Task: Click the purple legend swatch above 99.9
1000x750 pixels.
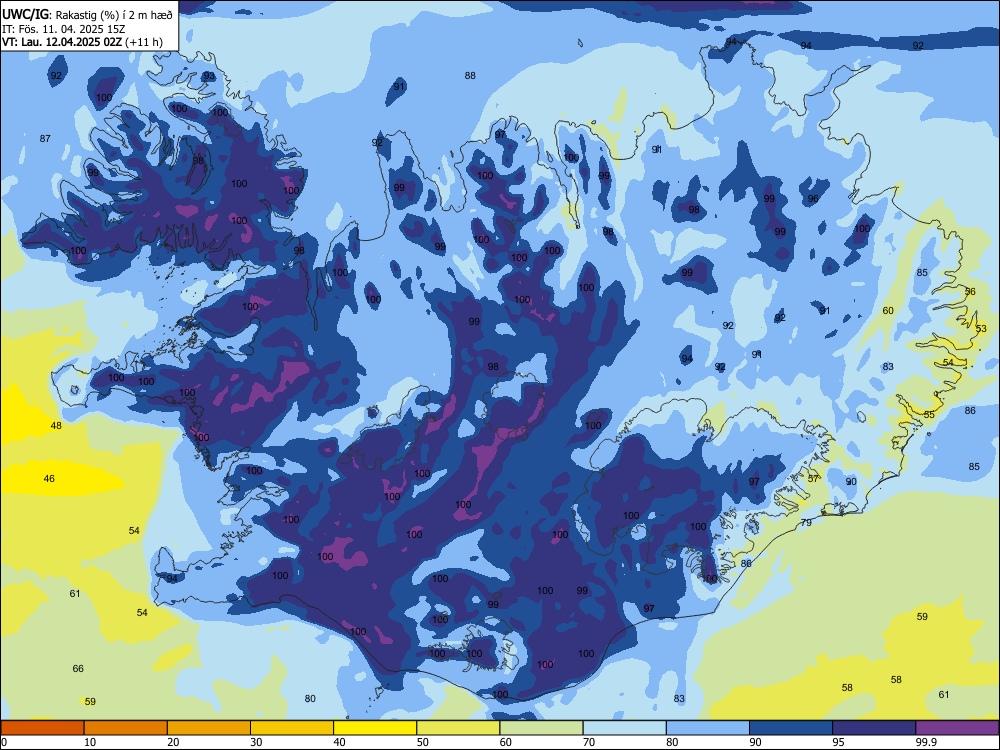Action: [957, 728]
